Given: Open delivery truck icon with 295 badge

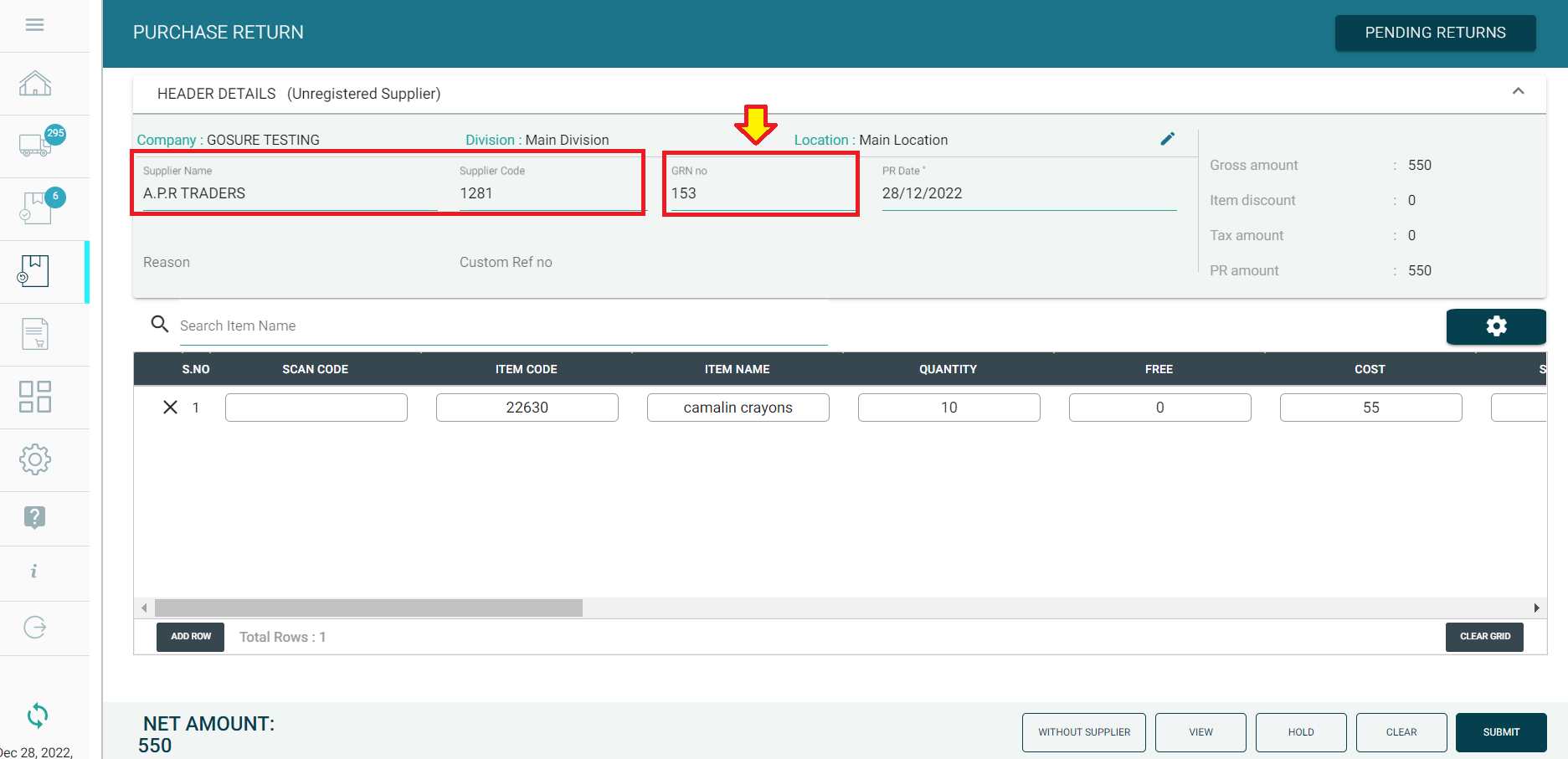Looking at the screenshot, I should coord(41,142).
